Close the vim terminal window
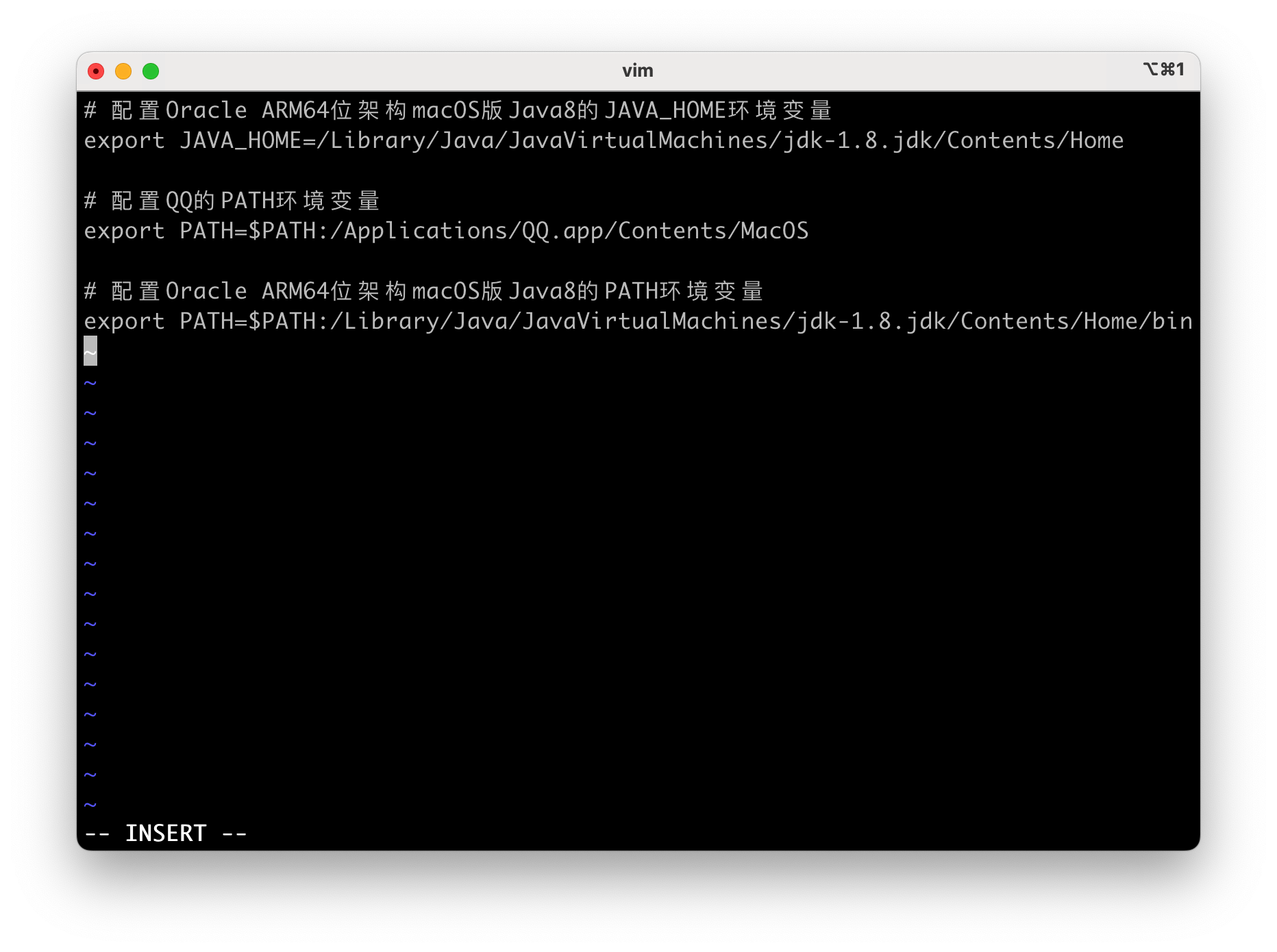1277x952 pixels. 96,71
